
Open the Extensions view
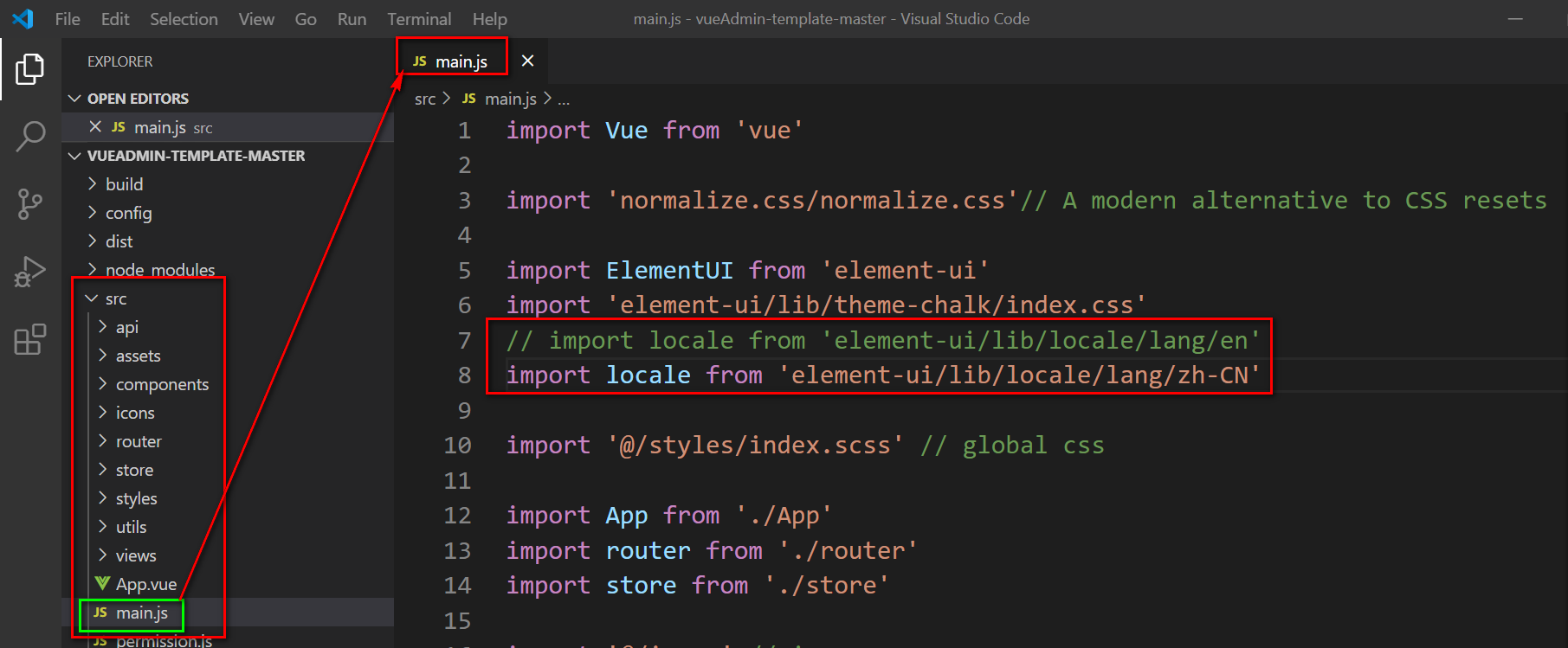pyautogui.click(x=30, y=339)
